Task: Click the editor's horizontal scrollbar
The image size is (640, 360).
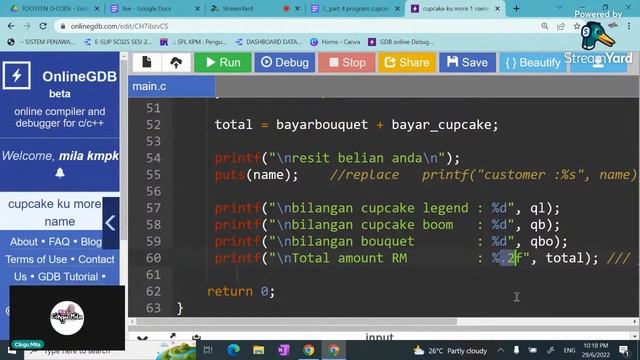Action: (x=296, y=322)
